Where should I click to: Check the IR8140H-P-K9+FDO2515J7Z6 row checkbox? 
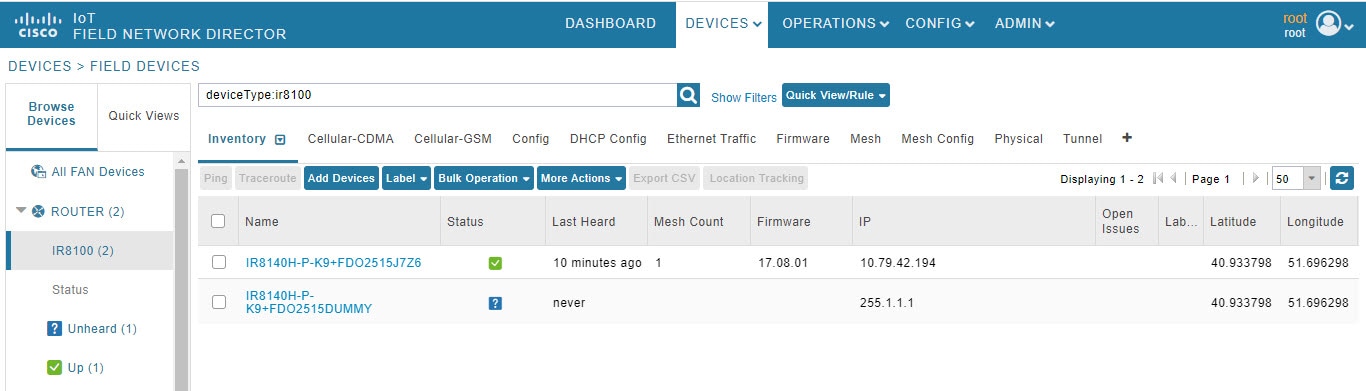coord(218,262)
